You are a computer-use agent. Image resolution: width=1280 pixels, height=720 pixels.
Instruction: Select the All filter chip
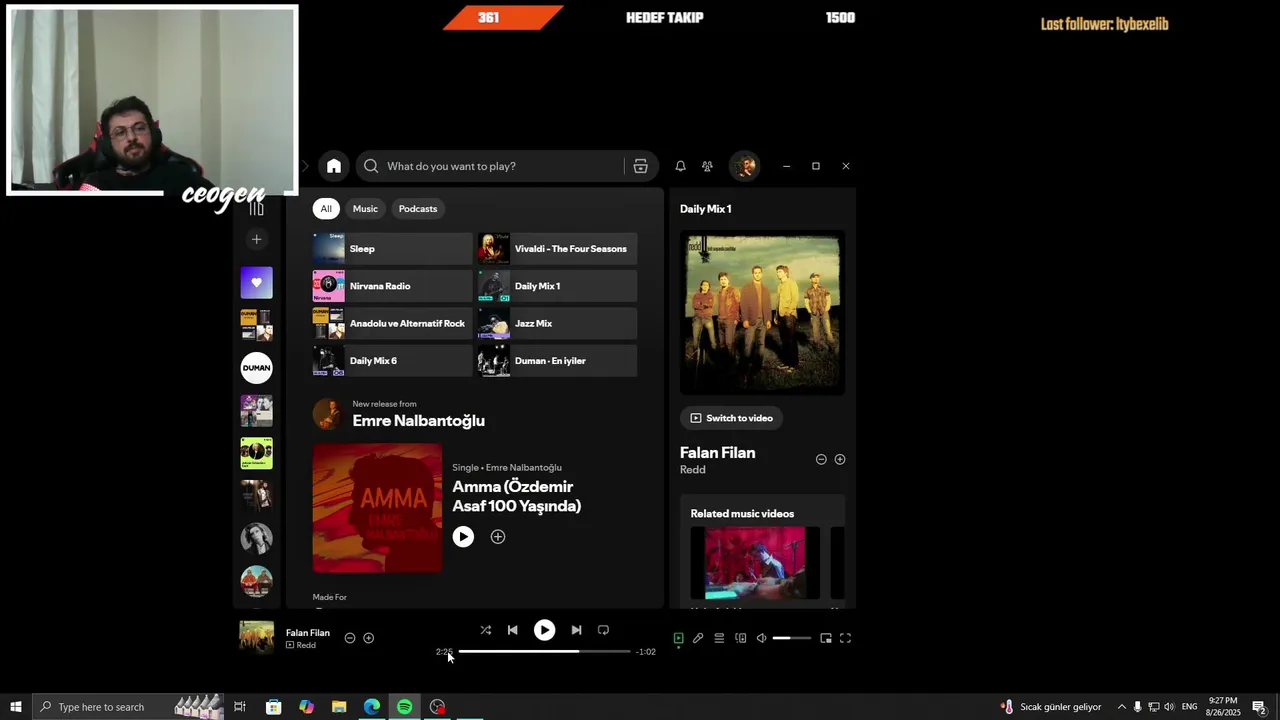point(326,209)
